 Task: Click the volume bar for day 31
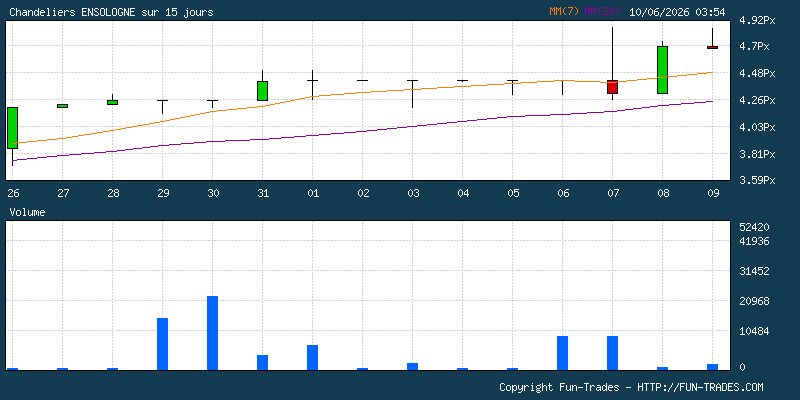tap(262, 363)
